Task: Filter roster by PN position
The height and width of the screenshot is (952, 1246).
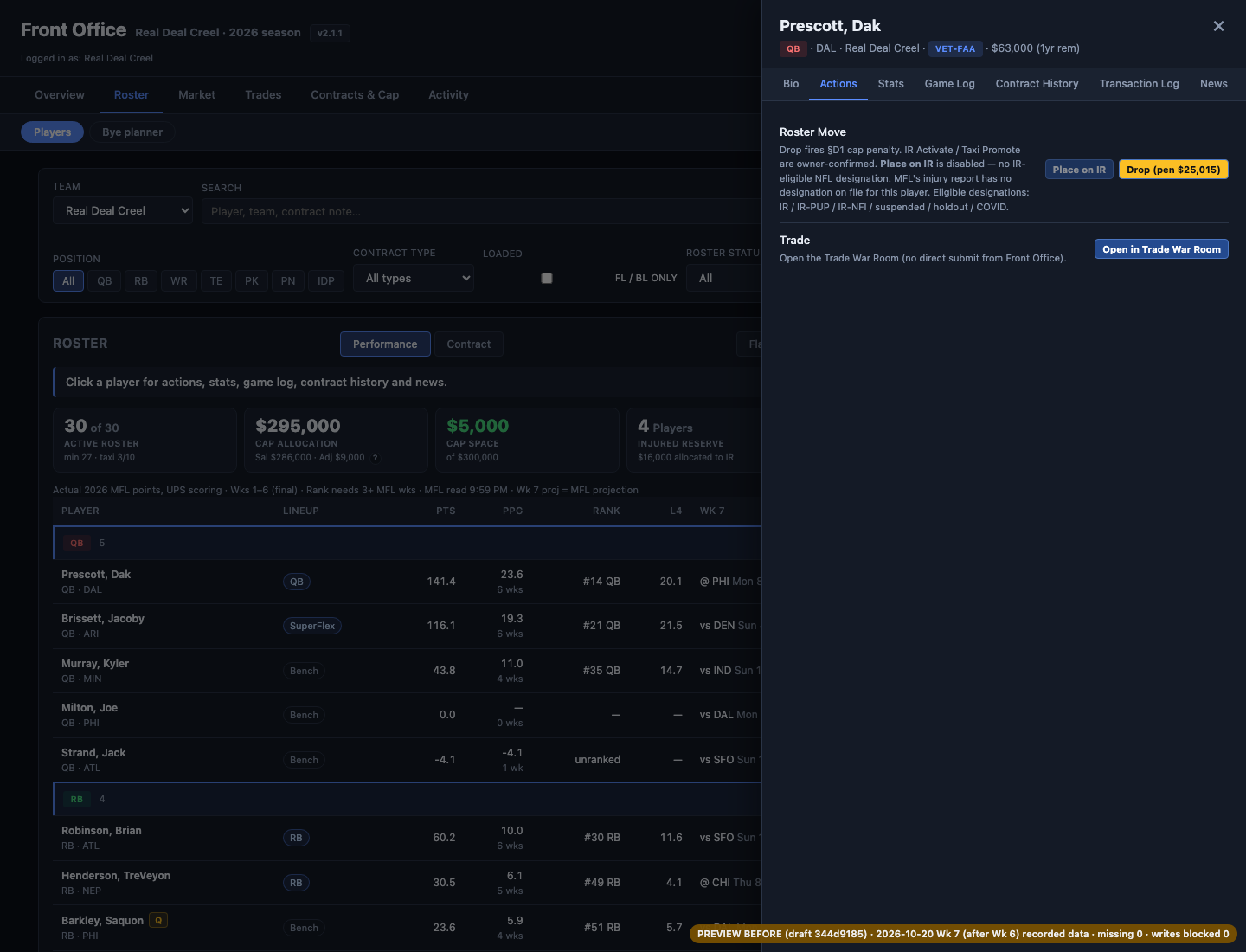Action: click(x=288, y=280)
